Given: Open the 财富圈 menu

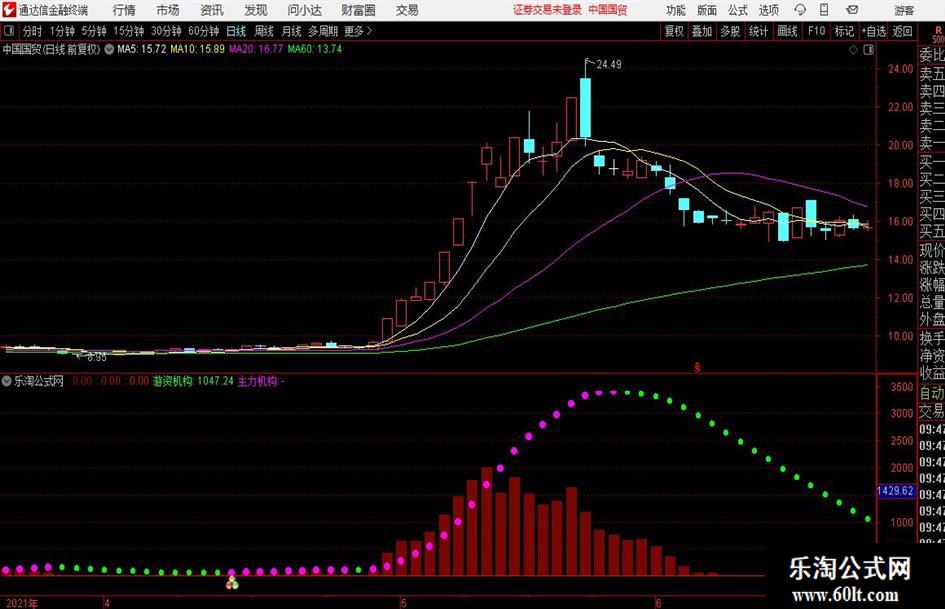Looking at the screenshot, I should (358, 10).
